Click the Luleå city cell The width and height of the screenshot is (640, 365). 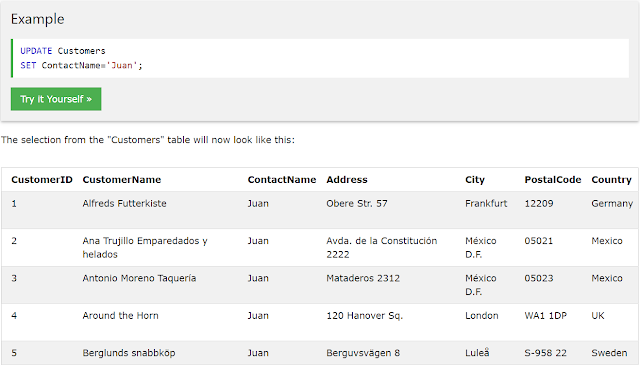(x=477, y=353)
